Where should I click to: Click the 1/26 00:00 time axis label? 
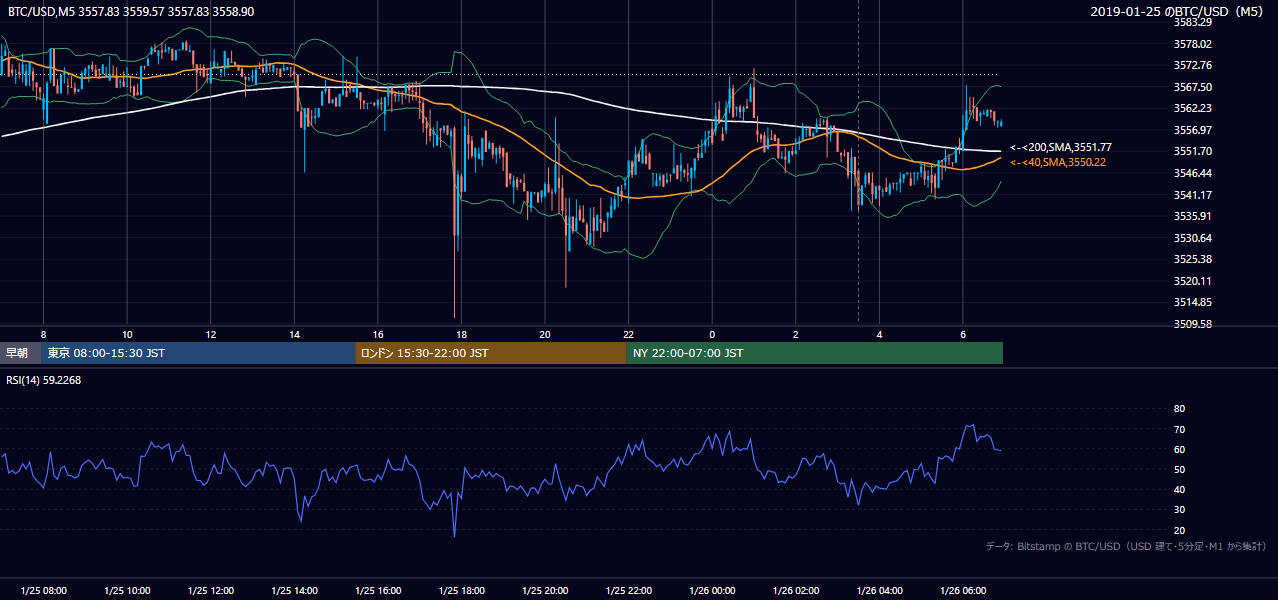[x=712, y=591]
